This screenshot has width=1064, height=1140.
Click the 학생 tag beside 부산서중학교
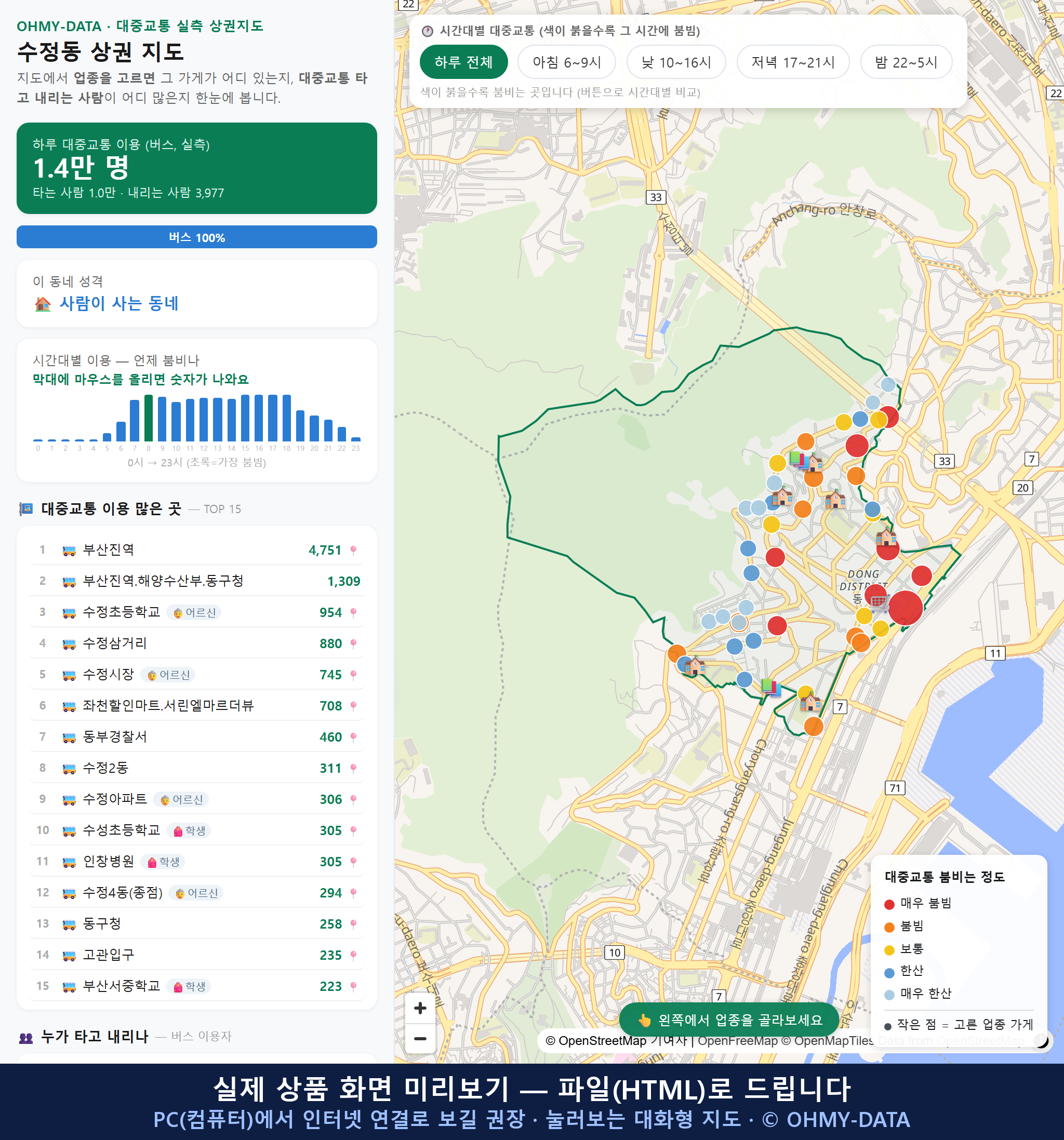point(189,986)
